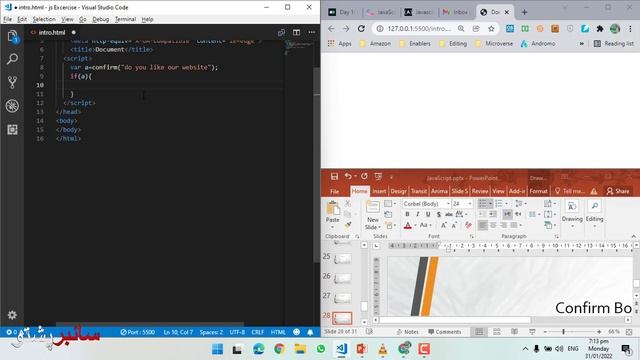The image size is (640, 360).
Task: Switch to Normal view in PowerPoint
Action: coord(479,332)
